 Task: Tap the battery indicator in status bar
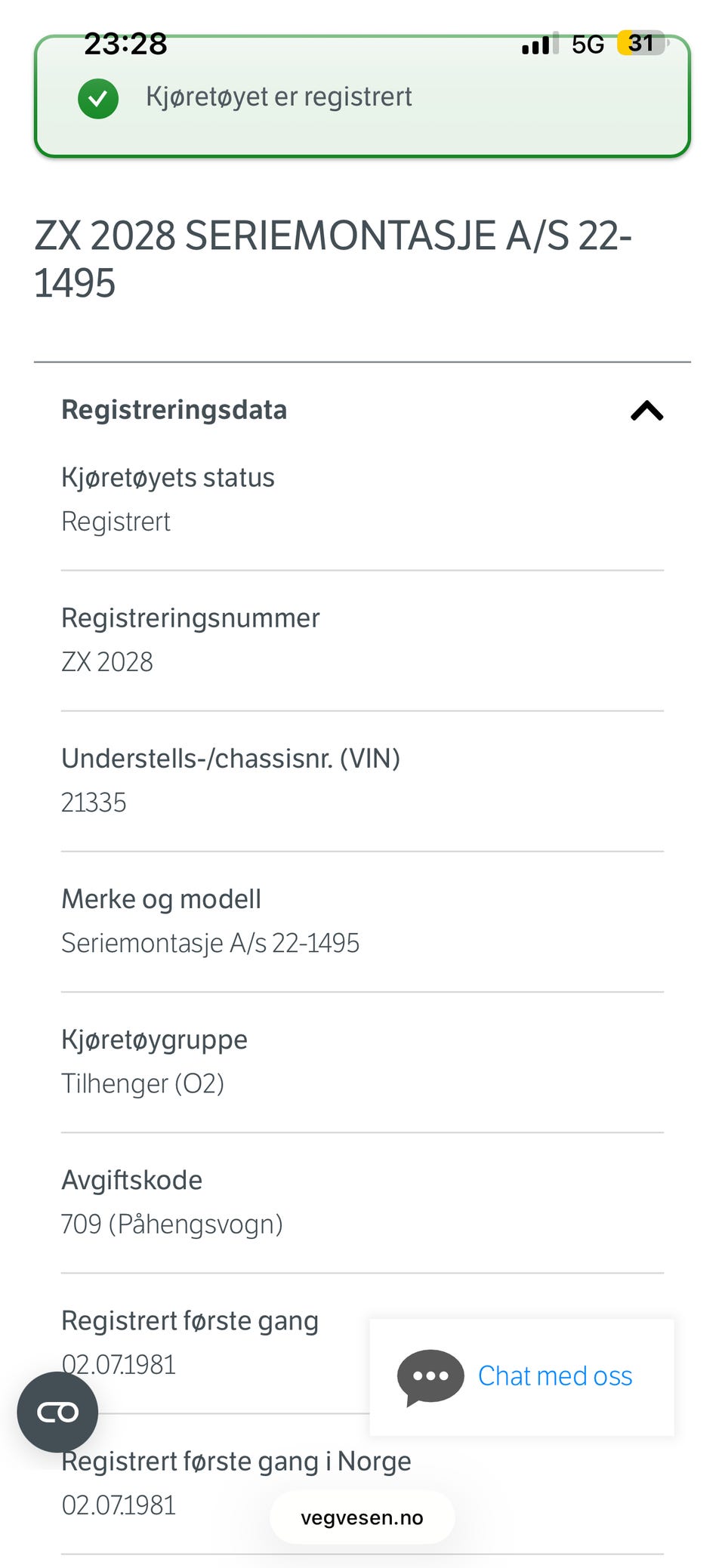coord(642,43)
